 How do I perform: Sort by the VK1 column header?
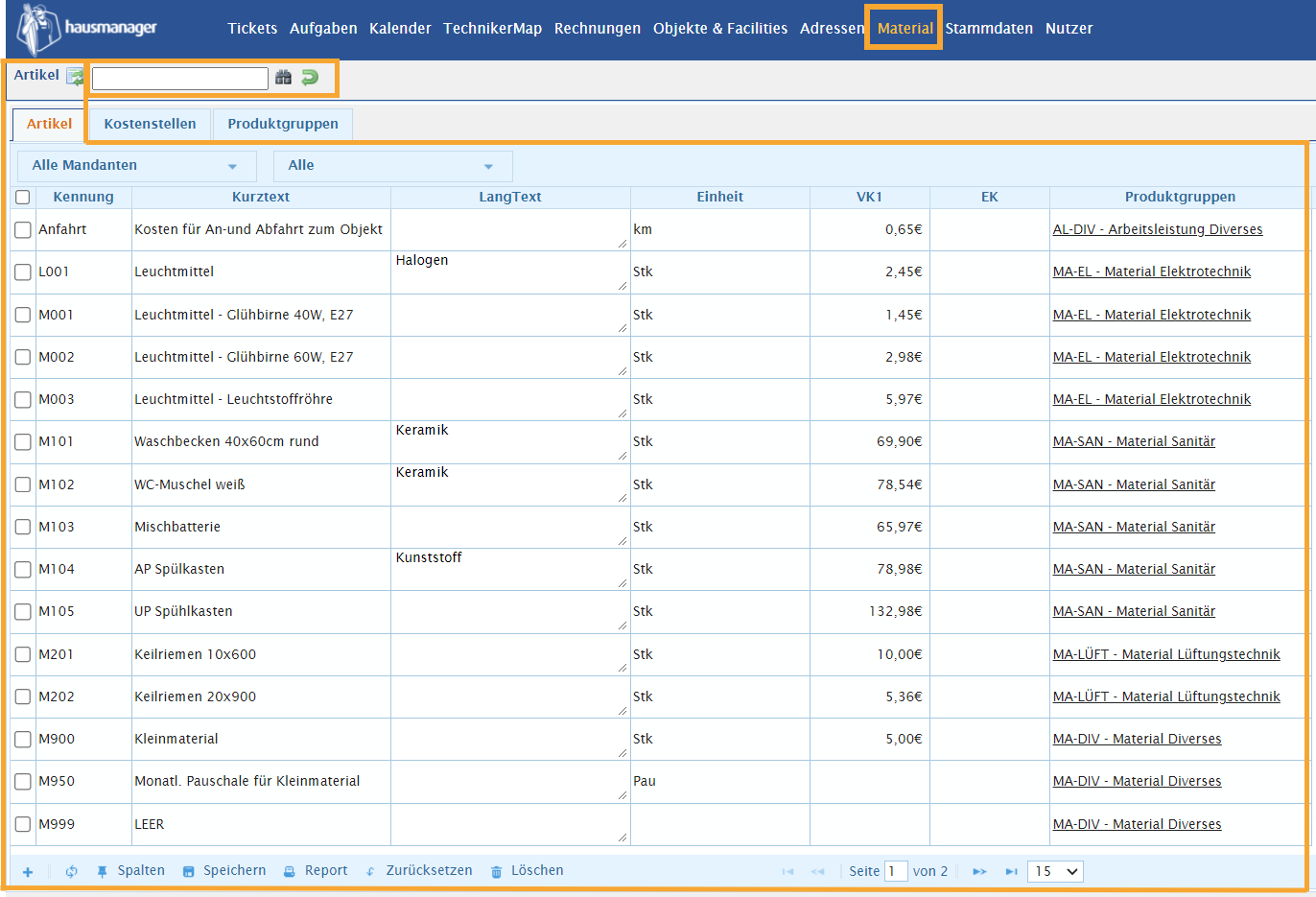click(869, 197)
